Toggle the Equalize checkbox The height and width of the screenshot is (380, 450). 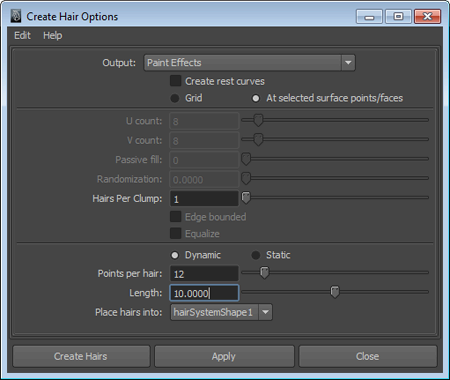(x=176, y=233)
